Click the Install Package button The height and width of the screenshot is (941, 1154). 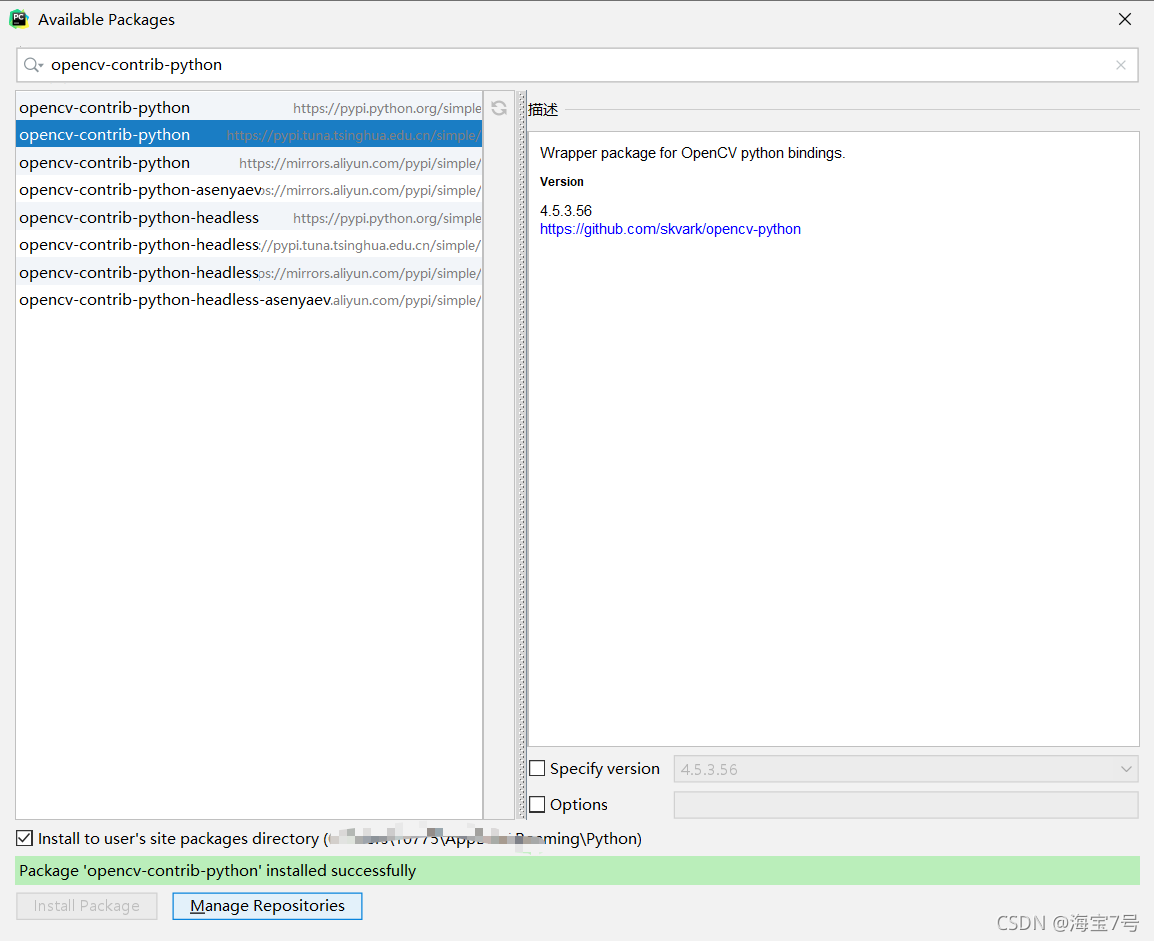point(87,906)
